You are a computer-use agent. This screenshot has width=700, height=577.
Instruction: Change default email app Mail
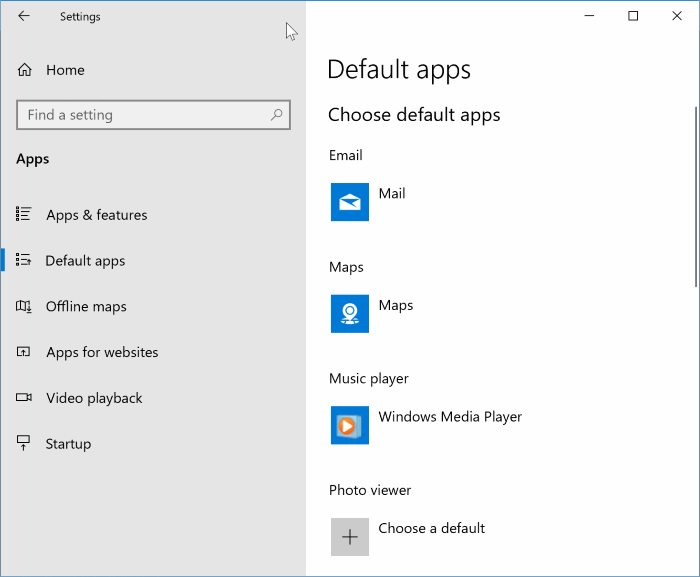[x=392, y=193]
